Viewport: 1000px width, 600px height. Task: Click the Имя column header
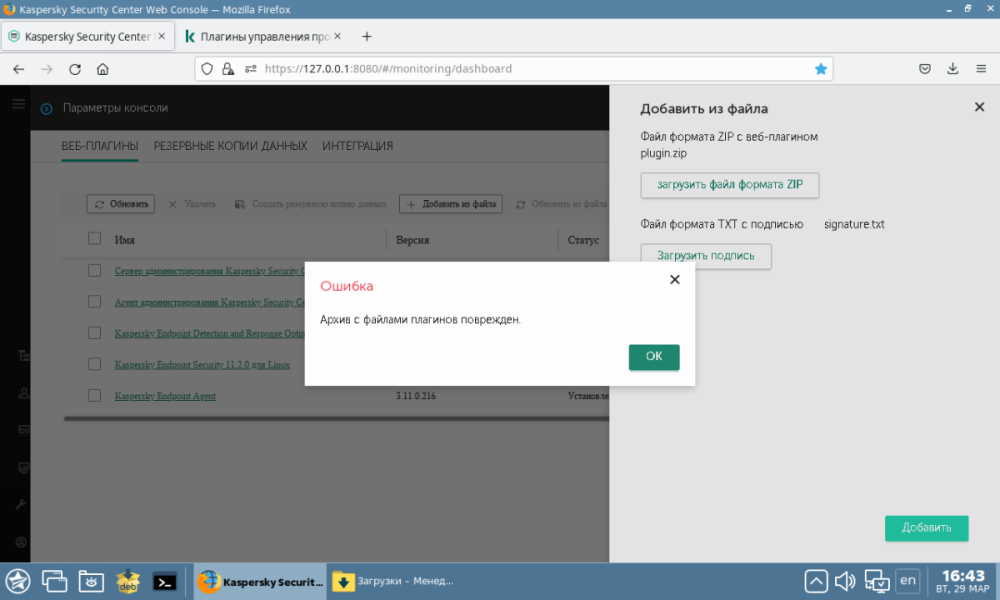[124, 240]
